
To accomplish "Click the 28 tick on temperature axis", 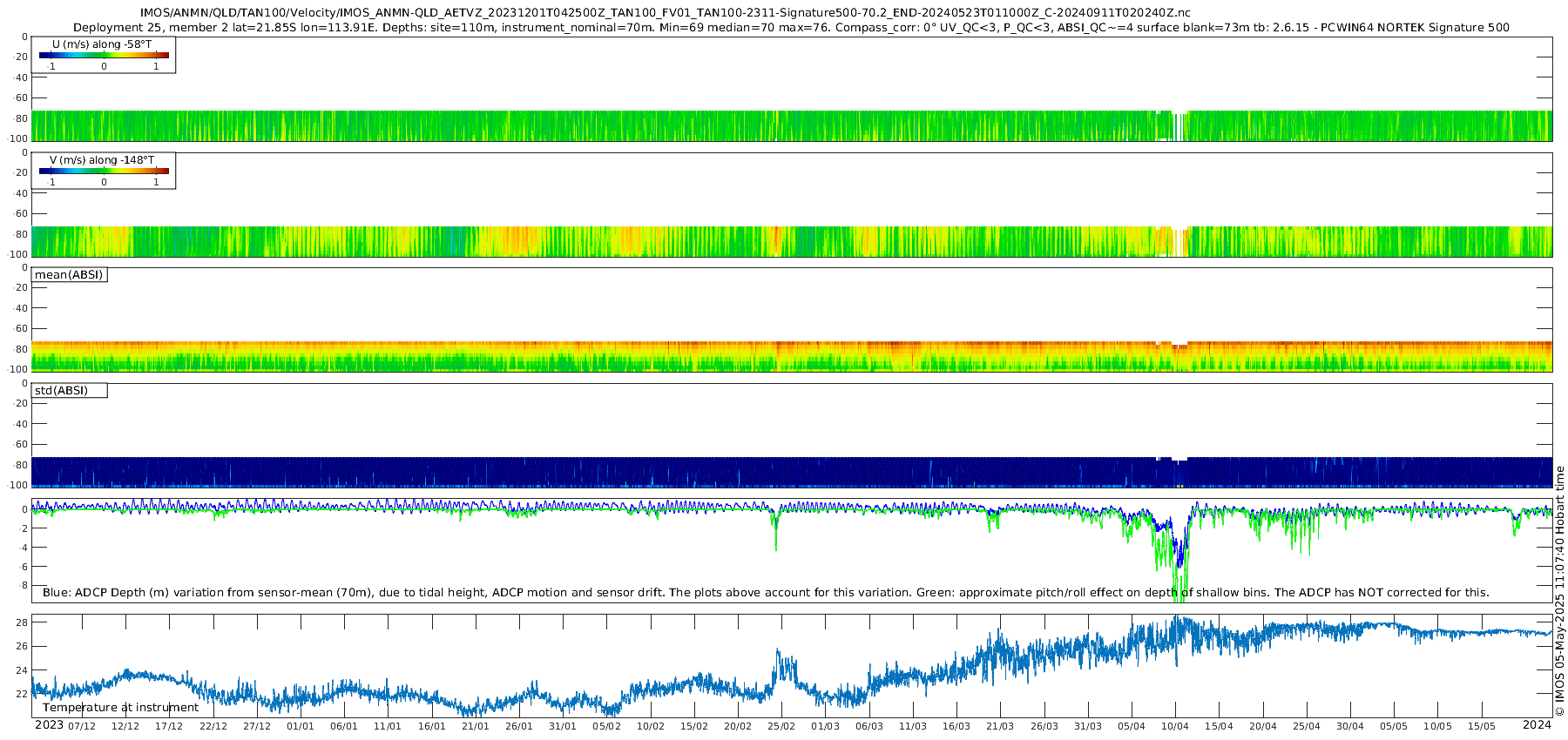I will click(x=22, y=622).
